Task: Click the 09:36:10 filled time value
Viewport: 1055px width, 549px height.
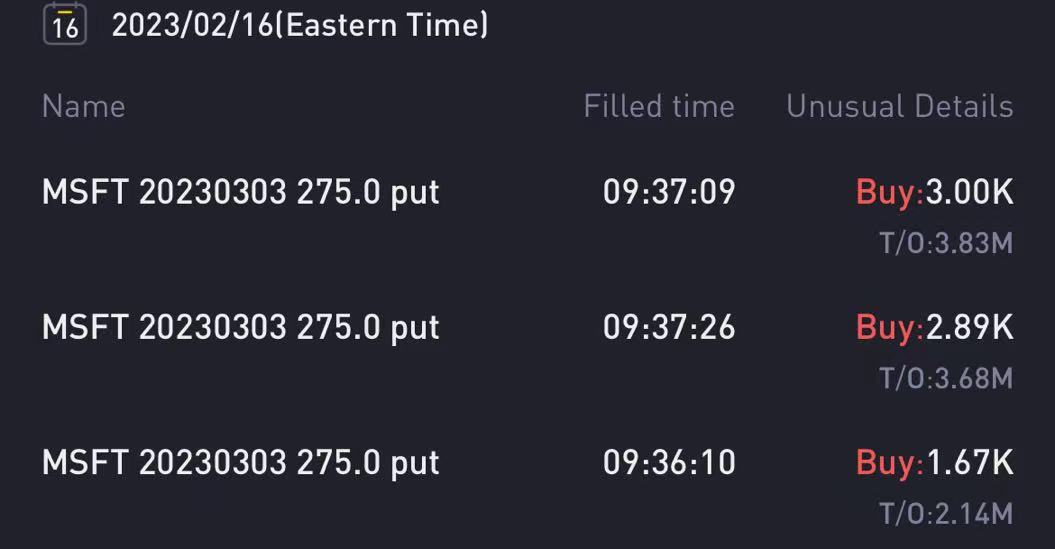Action: click(669, 462)
